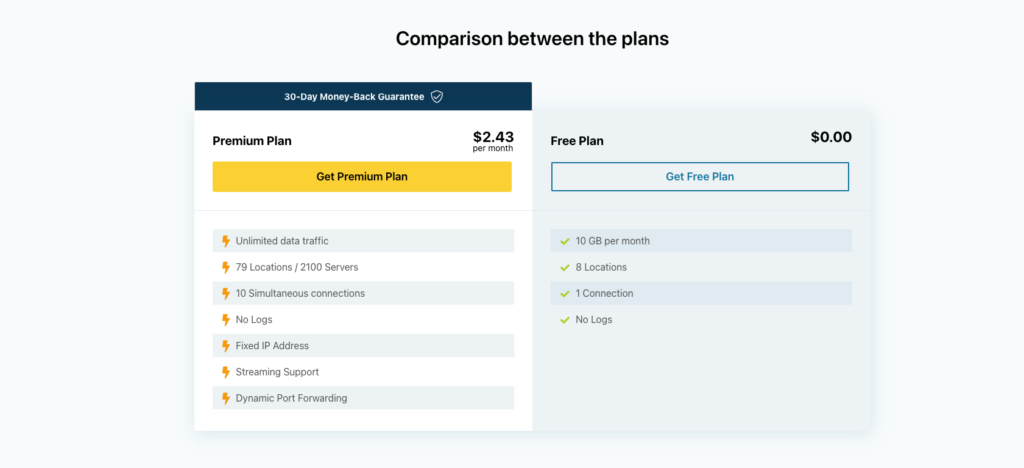
Task: Click lightning icon beside 10 Simultaneous connections
Action: pyautogui.click(x=226, y=293)
